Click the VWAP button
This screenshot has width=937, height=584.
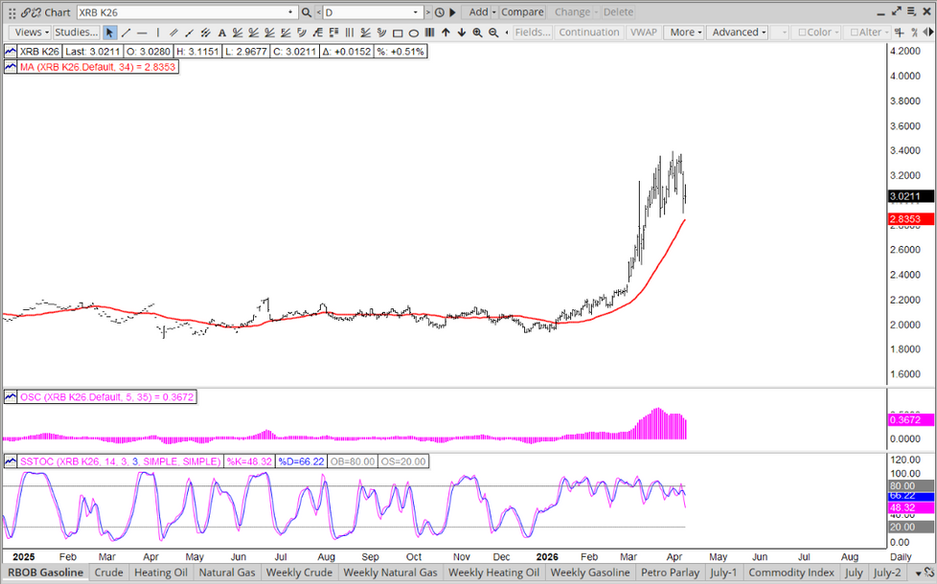[644, 32]
